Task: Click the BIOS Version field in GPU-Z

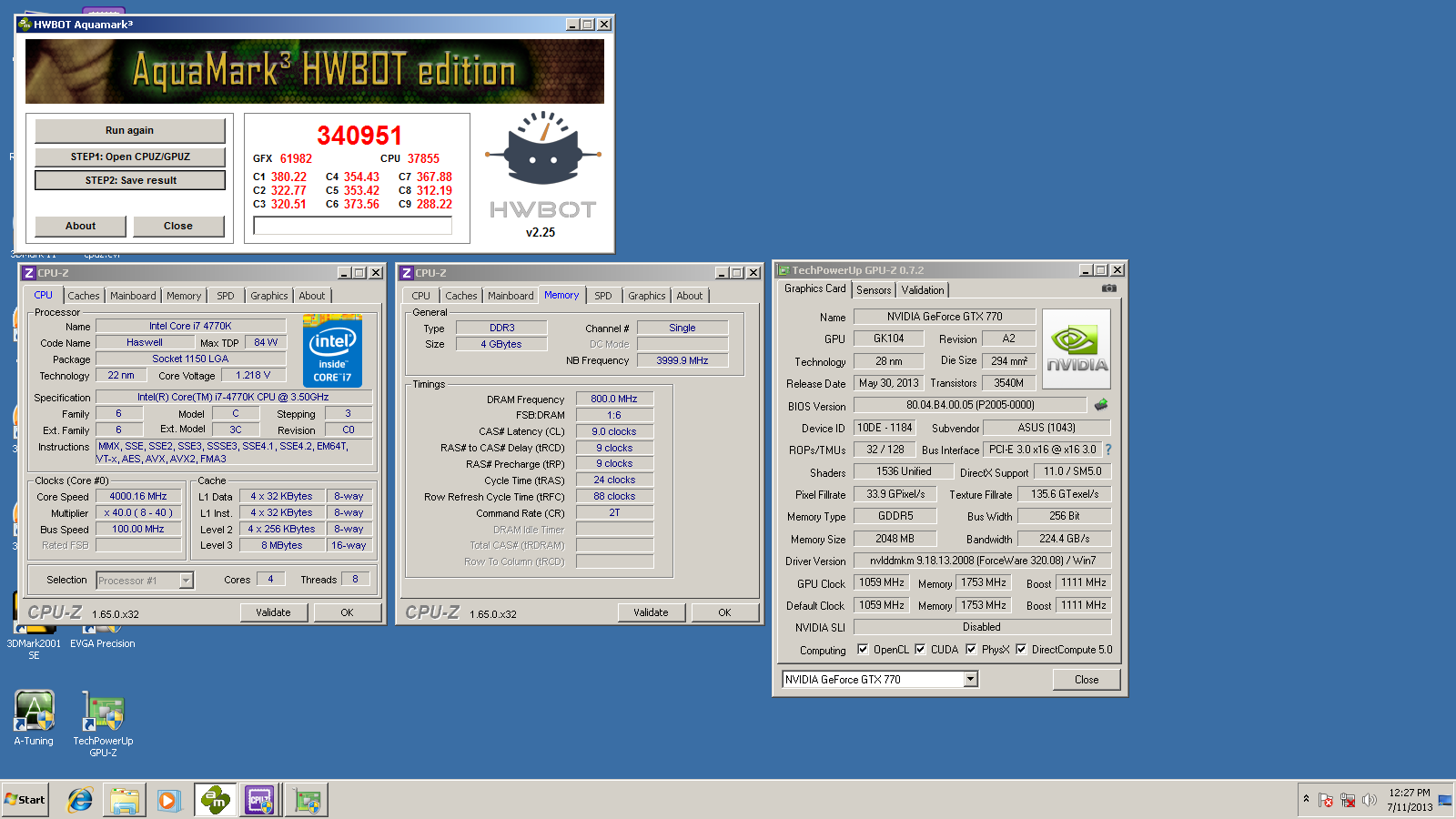Action: [x=970, y=405]
